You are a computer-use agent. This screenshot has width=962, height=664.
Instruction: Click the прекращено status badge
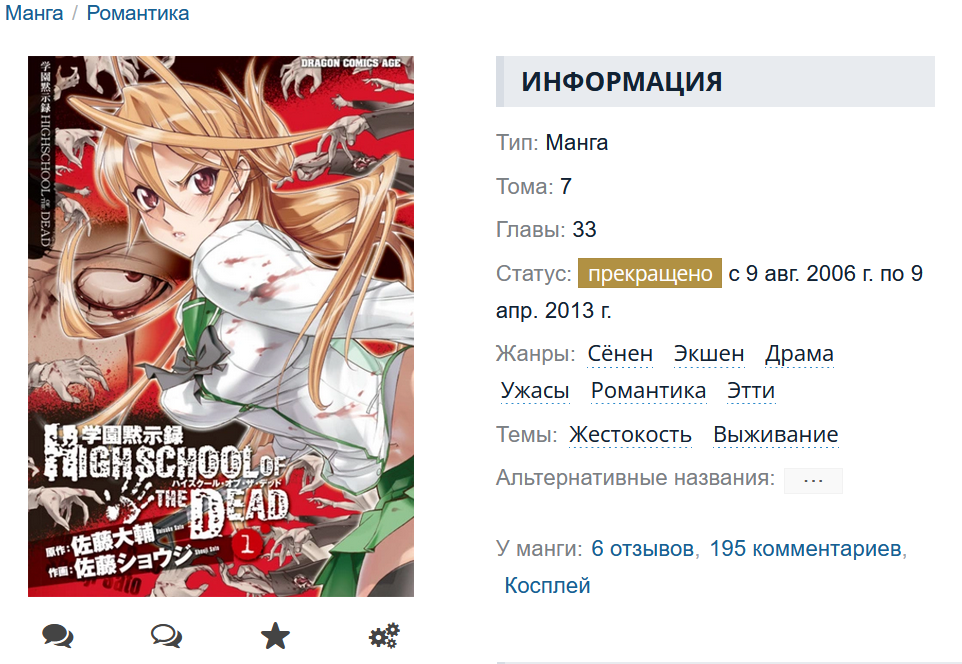(650, 274)
